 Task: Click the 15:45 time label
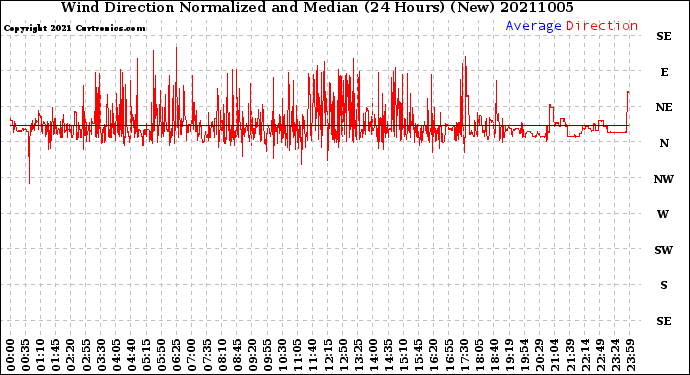[418, 355]
